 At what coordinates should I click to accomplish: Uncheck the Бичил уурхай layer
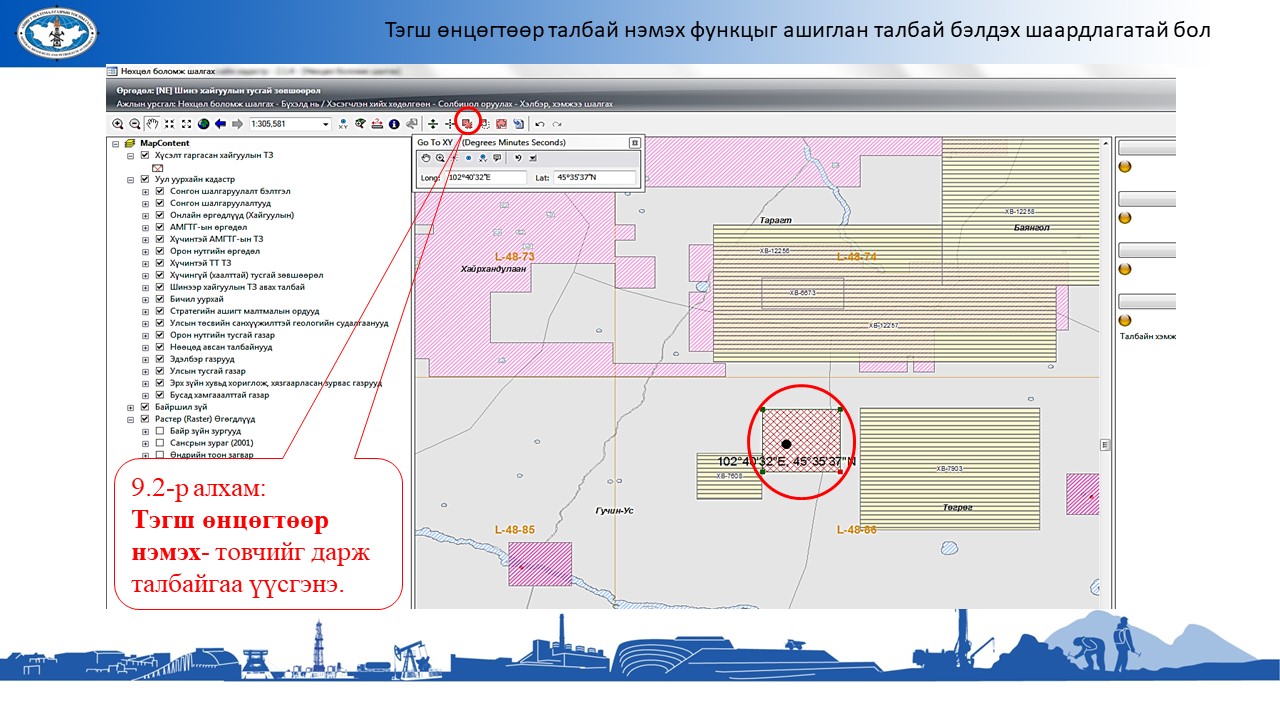pos(159,299)
